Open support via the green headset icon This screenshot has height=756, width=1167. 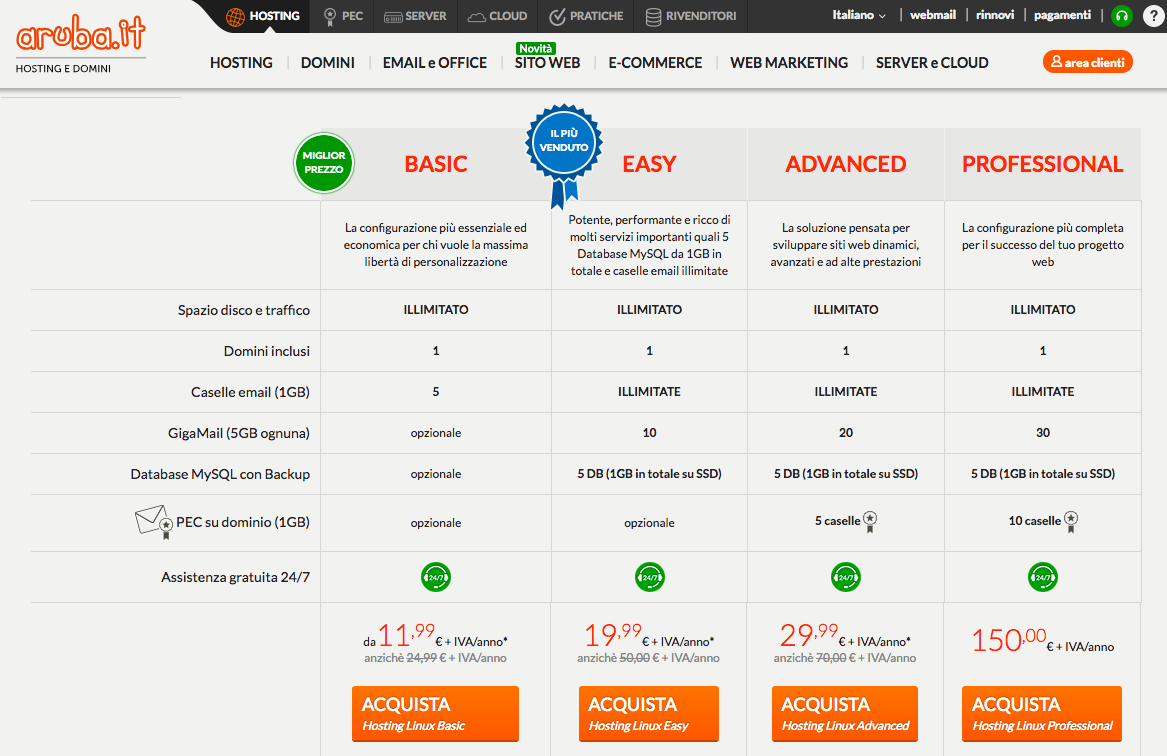[x=1121, y=16]
